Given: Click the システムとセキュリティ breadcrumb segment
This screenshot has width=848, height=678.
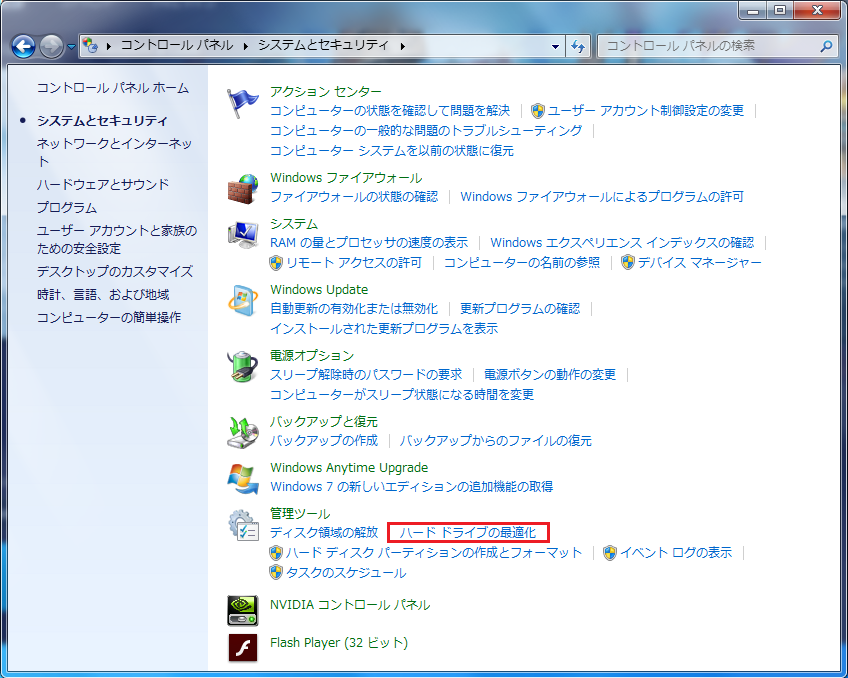Looking at the screenshot, I should [x=323, y=45].
